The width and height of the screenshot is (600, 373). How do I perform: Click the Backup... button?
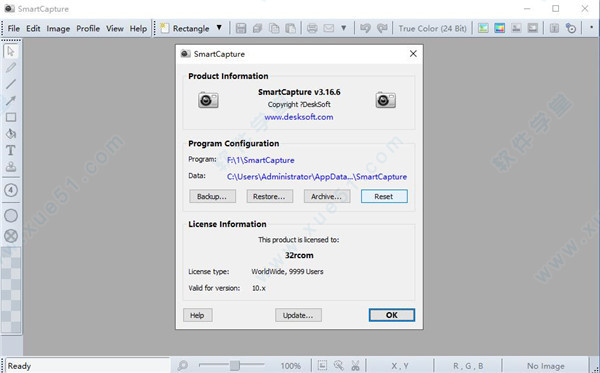212,196
